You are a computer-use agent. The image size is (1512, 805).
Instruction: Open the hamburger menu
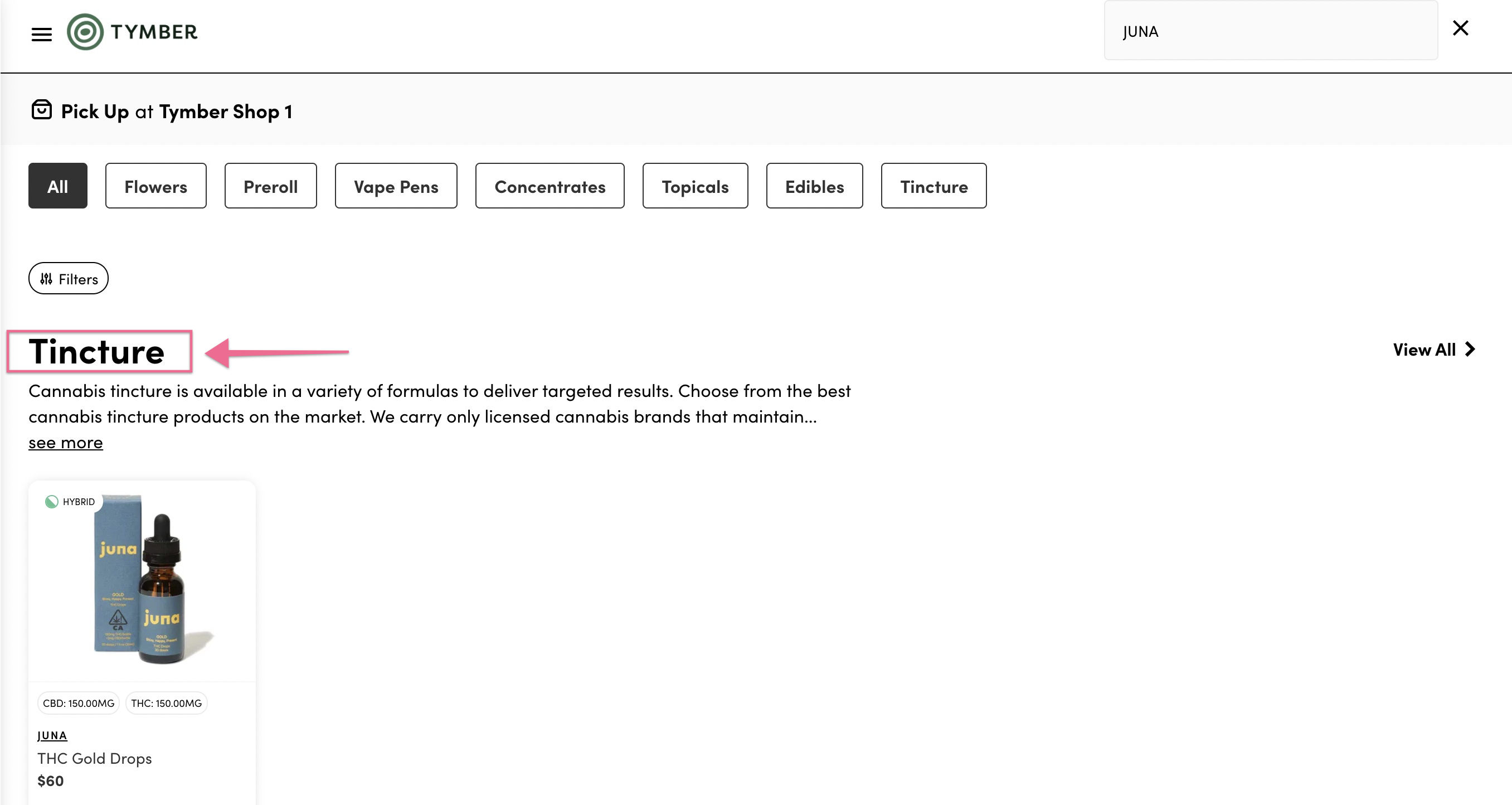click(42, 34)
